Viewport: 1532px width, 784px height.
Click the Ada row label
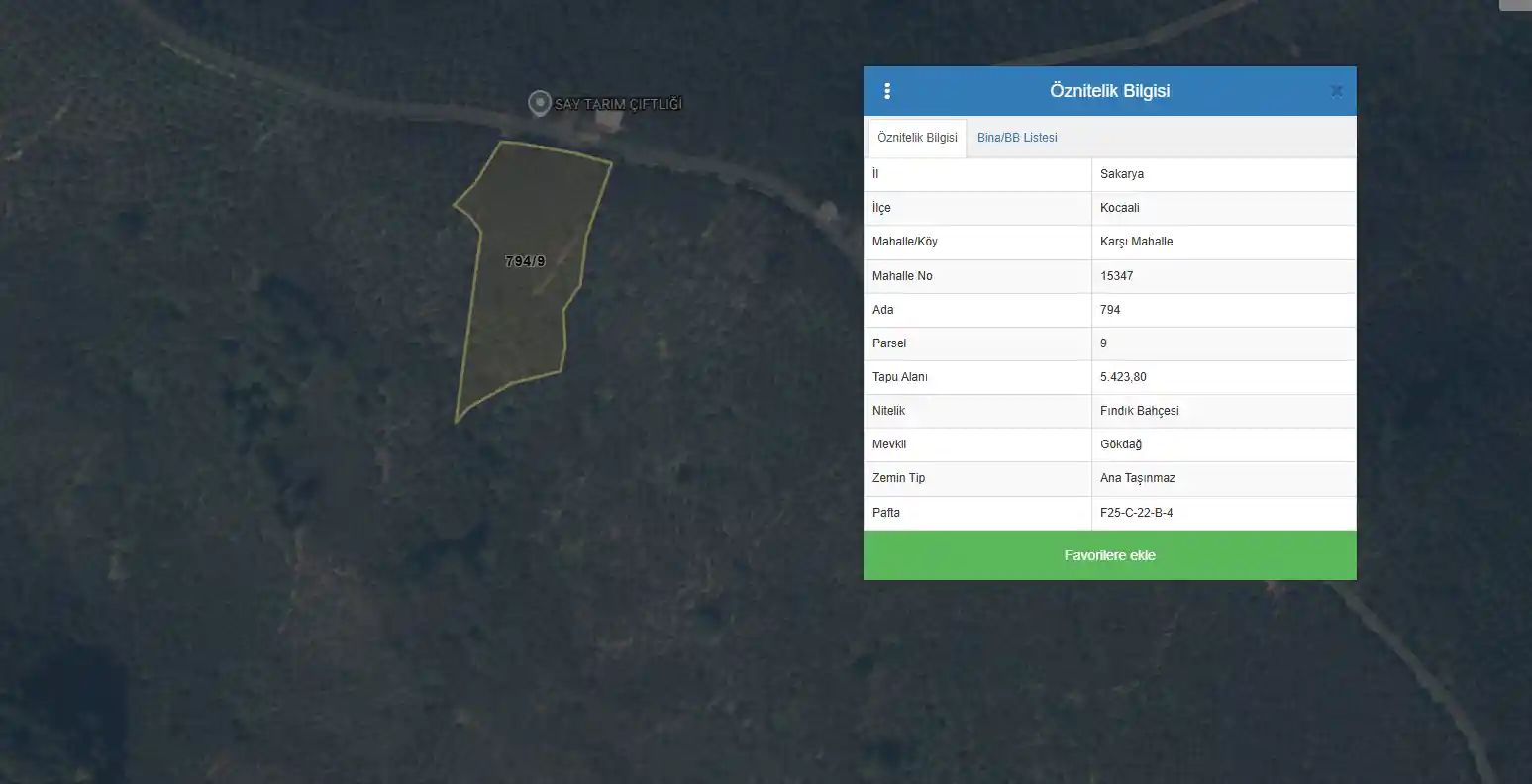click(883, 310)
